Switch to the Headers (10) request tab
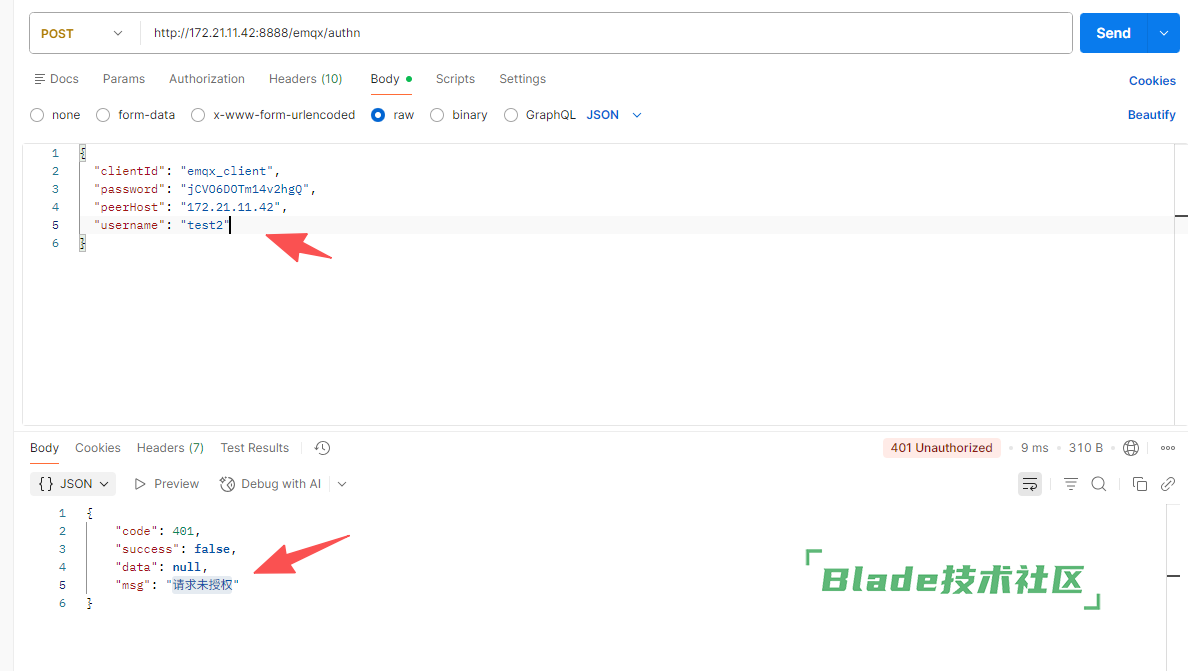1188x671 pixels. (305, 79)
